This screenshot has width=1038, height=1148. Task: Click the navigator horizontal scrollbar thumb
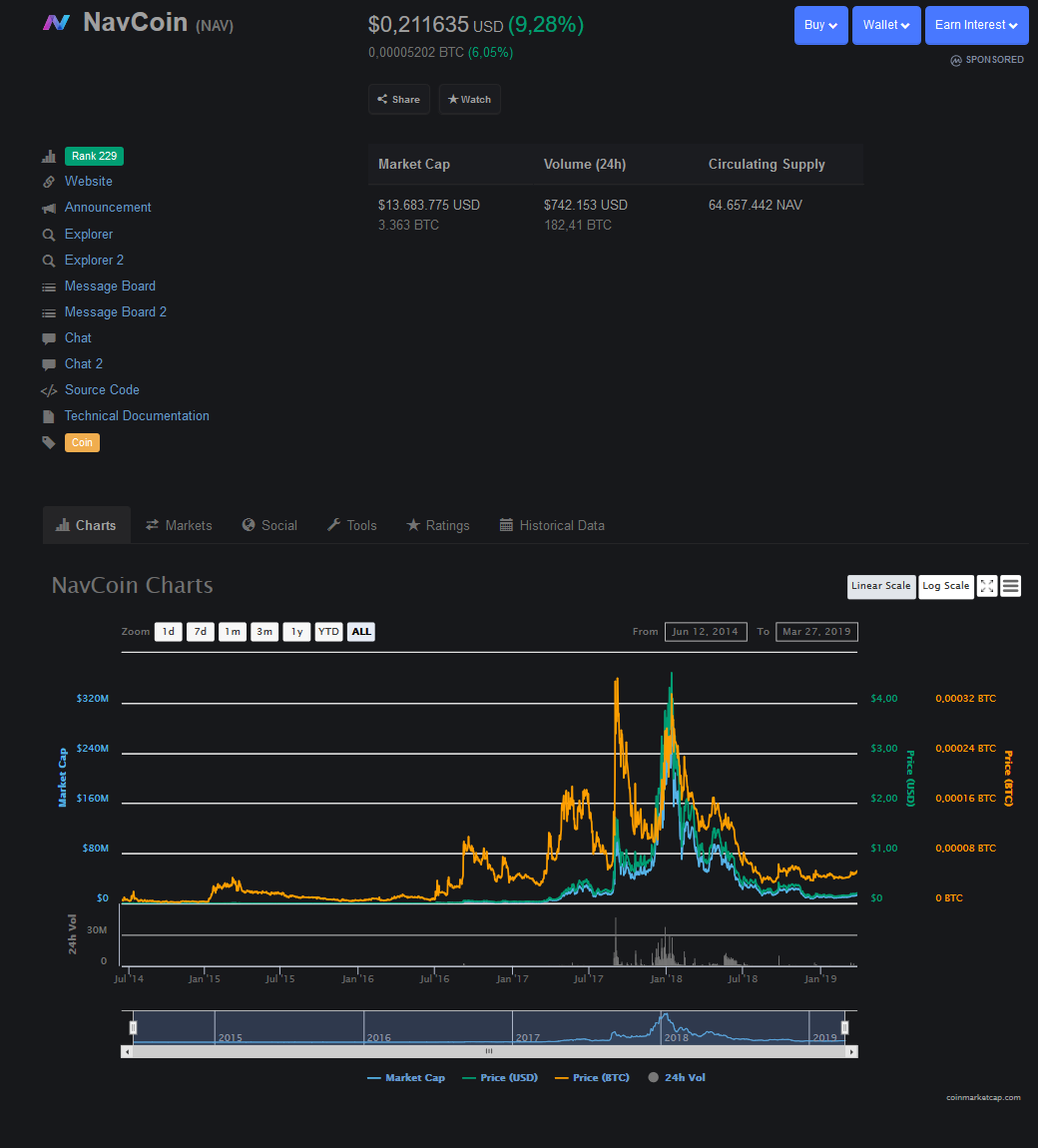click(x=489, y=1051)
